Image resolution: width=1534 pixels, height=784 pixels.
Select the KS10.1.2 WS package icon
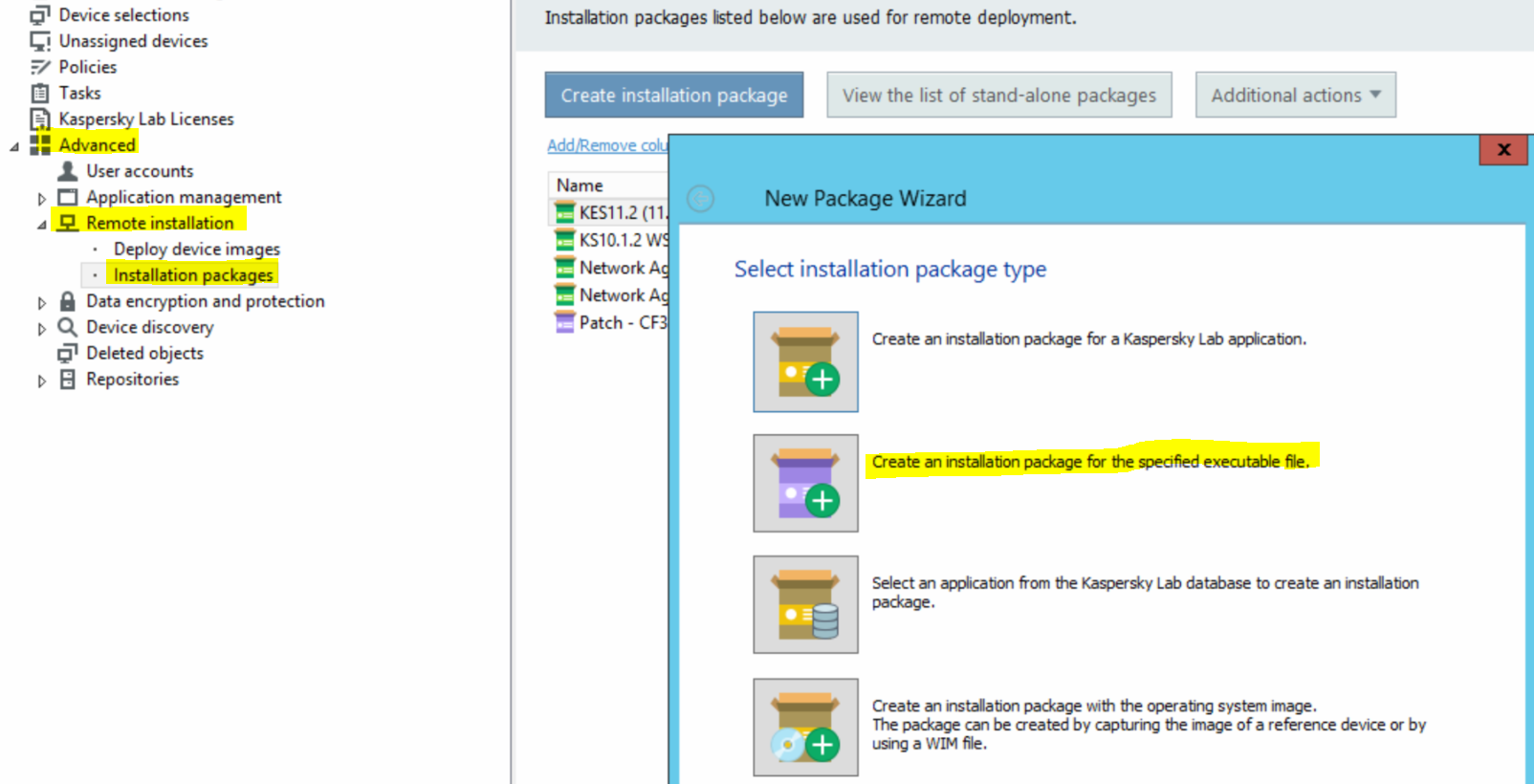[x=565, y=240]
